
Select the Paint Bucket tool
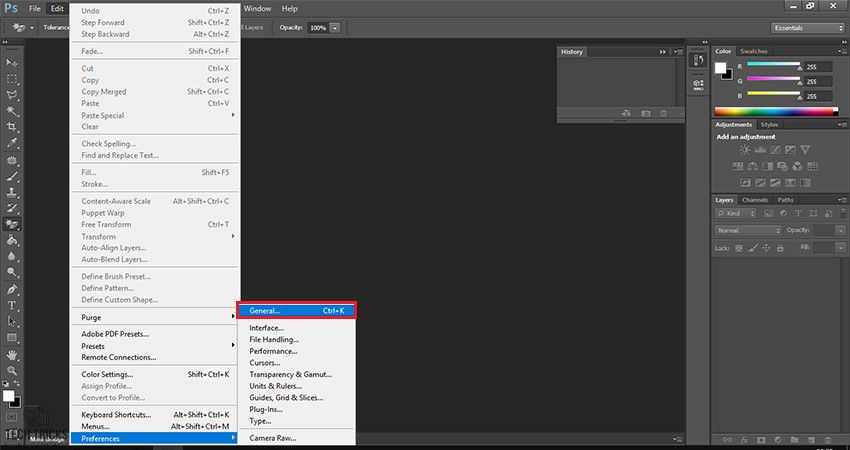(11, 240)
